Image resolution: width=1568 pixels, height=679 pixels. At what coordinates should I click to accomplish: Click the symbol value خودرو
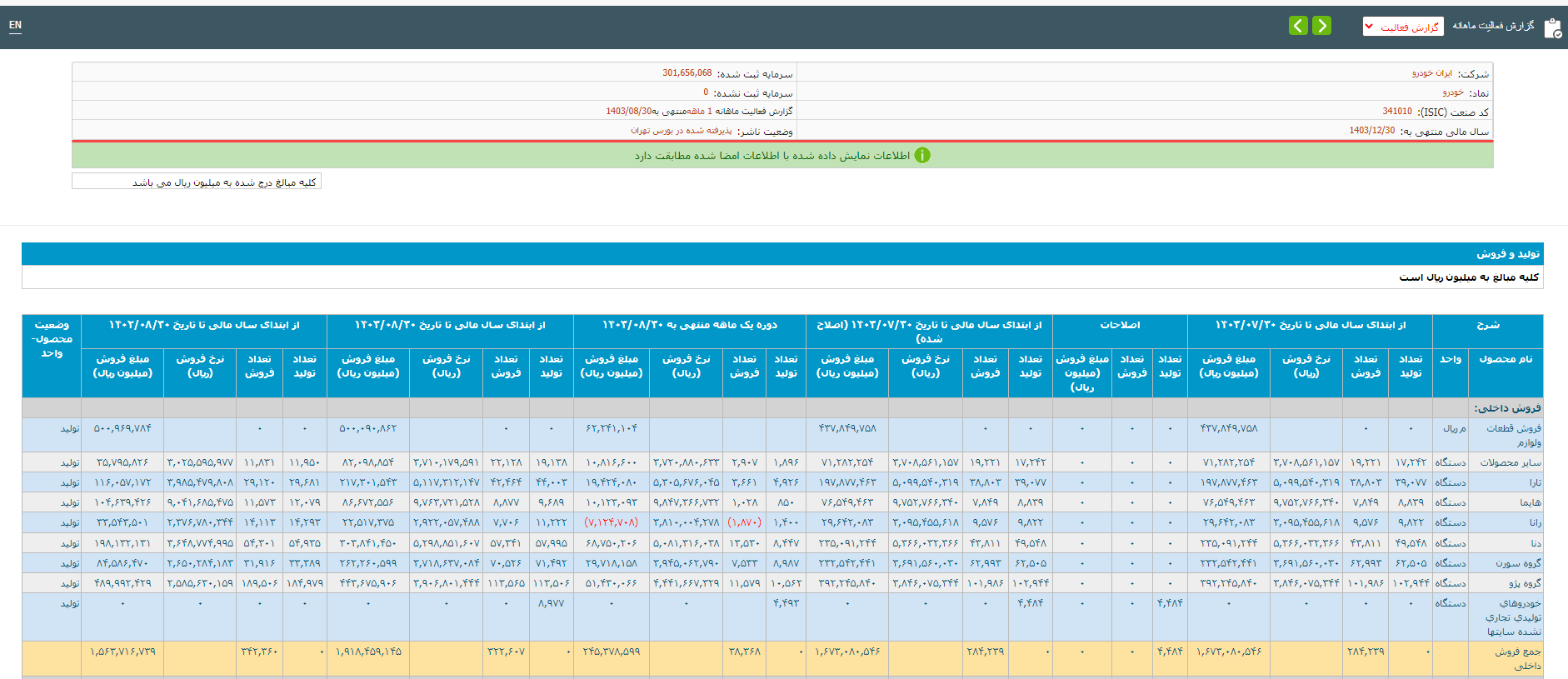click(1453, 92)
